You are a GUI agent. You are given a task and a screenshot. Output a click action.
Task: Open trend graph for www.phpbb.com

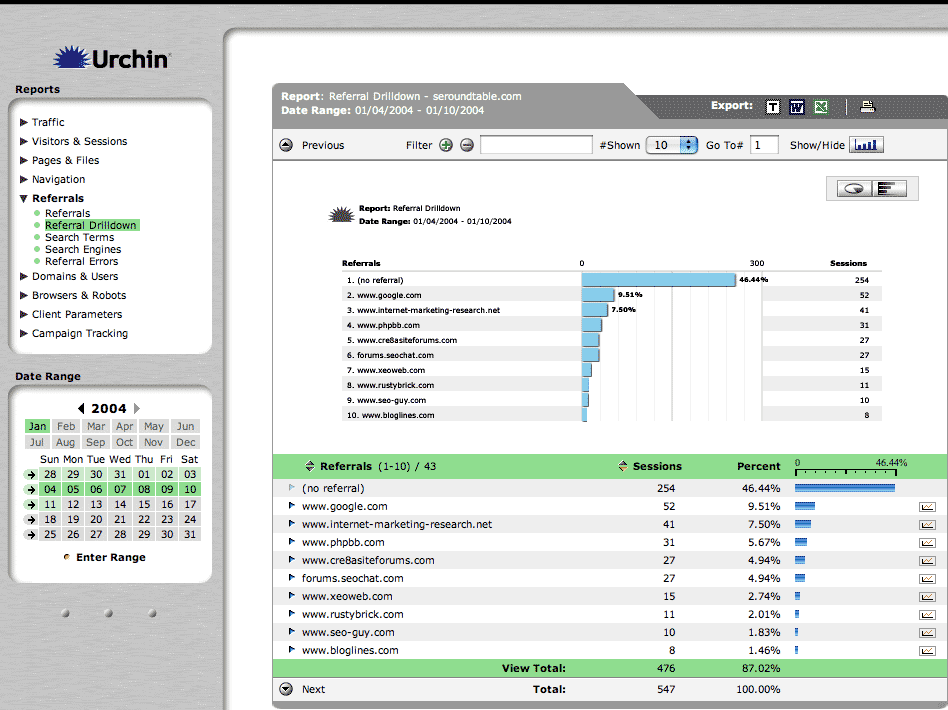[x=927, y=543]
